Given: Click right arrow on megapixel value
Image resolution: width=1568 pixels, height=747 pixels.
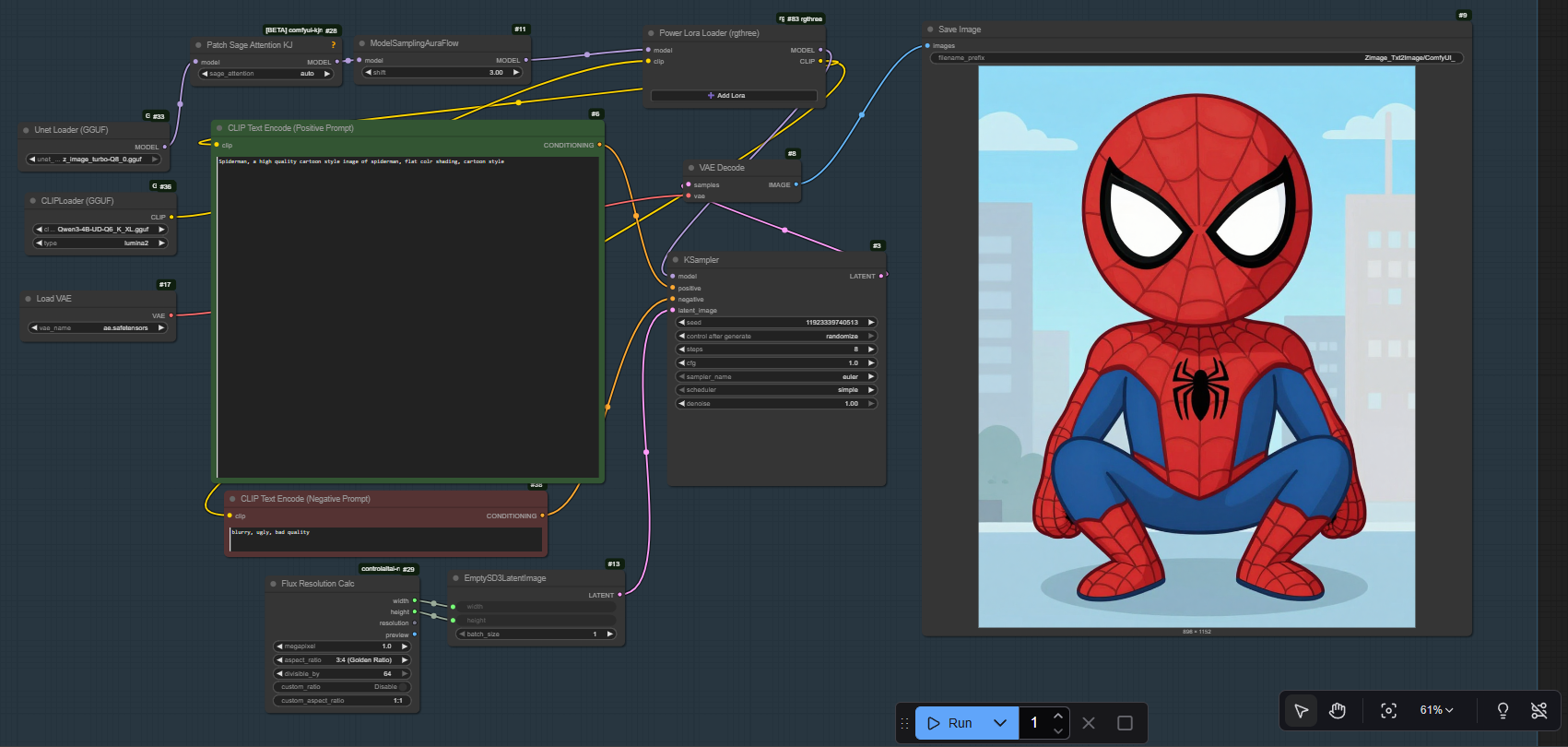Looking at the screenshot, I should click(404, 646).
